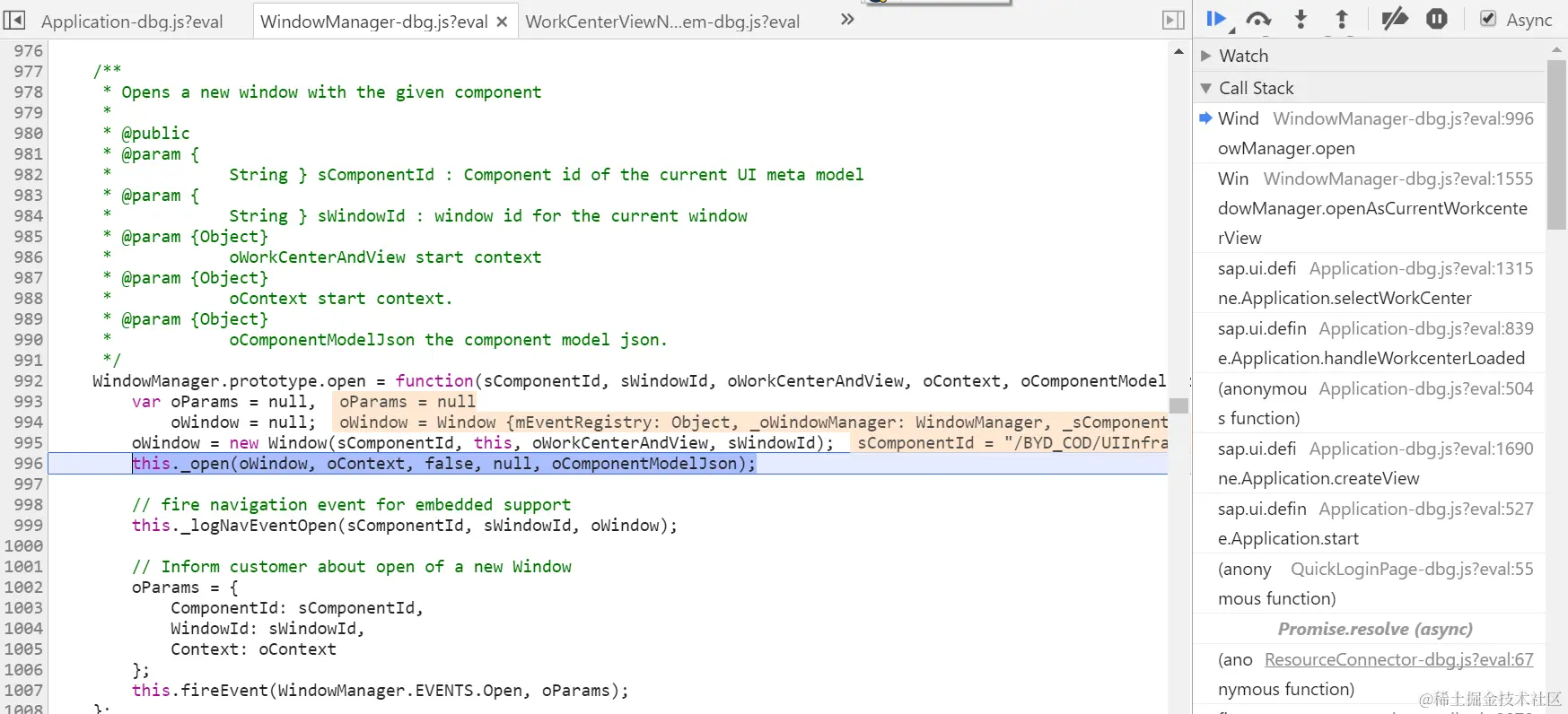
Task: Step into next function call
Action: click(x=1301, y=19)
